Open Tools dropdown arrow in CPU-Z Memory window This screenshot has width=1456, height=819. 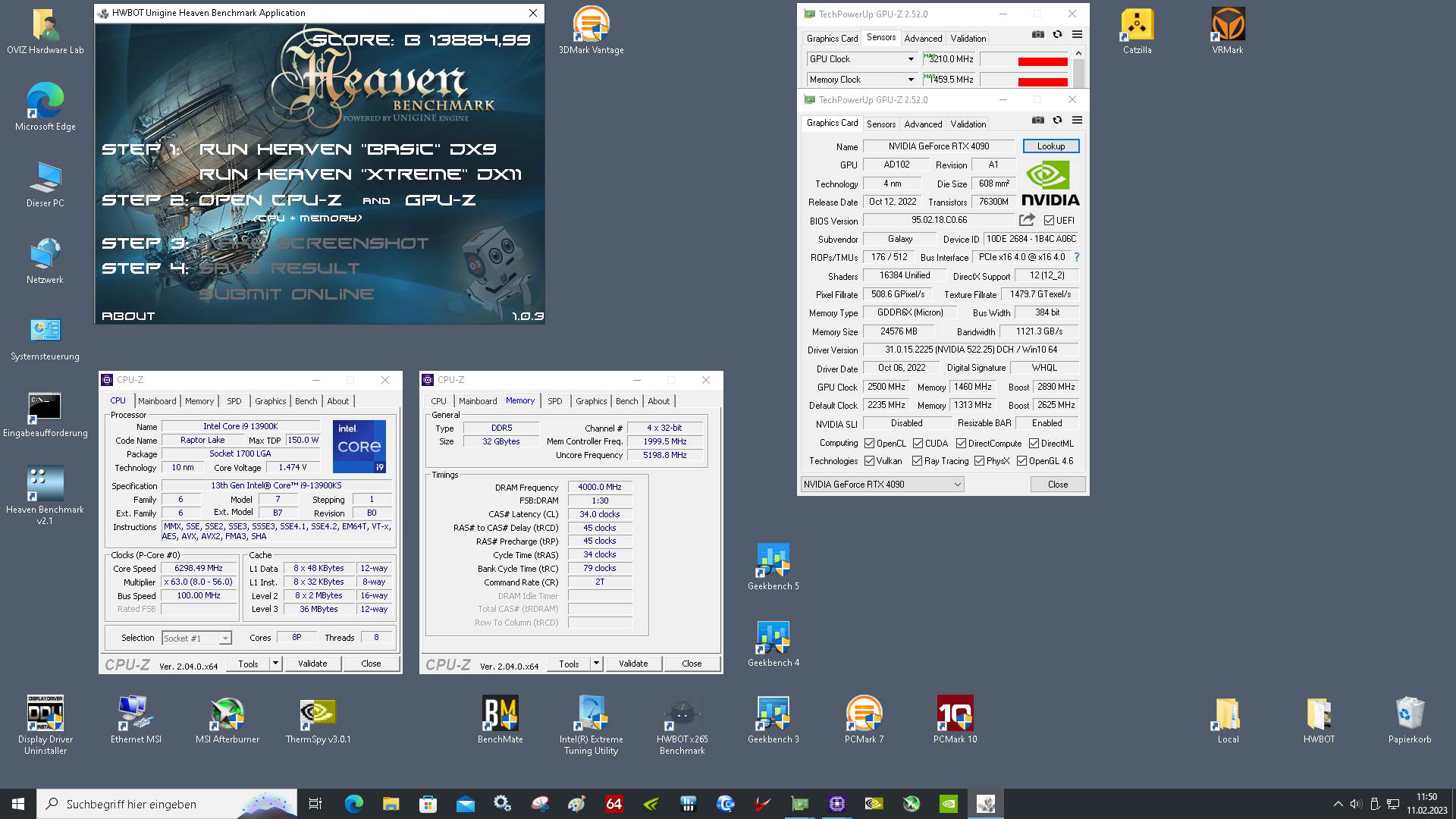(x=596, y=664)
